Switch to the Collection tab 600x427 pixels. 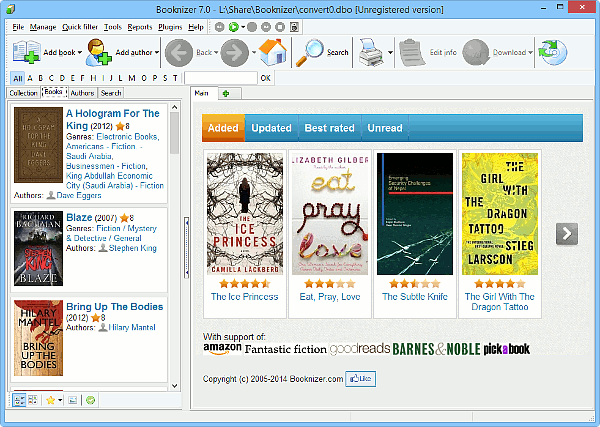(23, 93)
